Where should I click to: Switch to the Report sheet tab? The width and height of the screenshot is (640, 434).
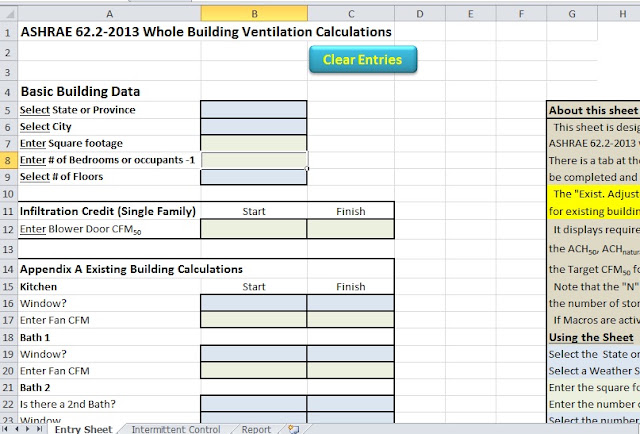pyautogui.click(x=256, y=429)
